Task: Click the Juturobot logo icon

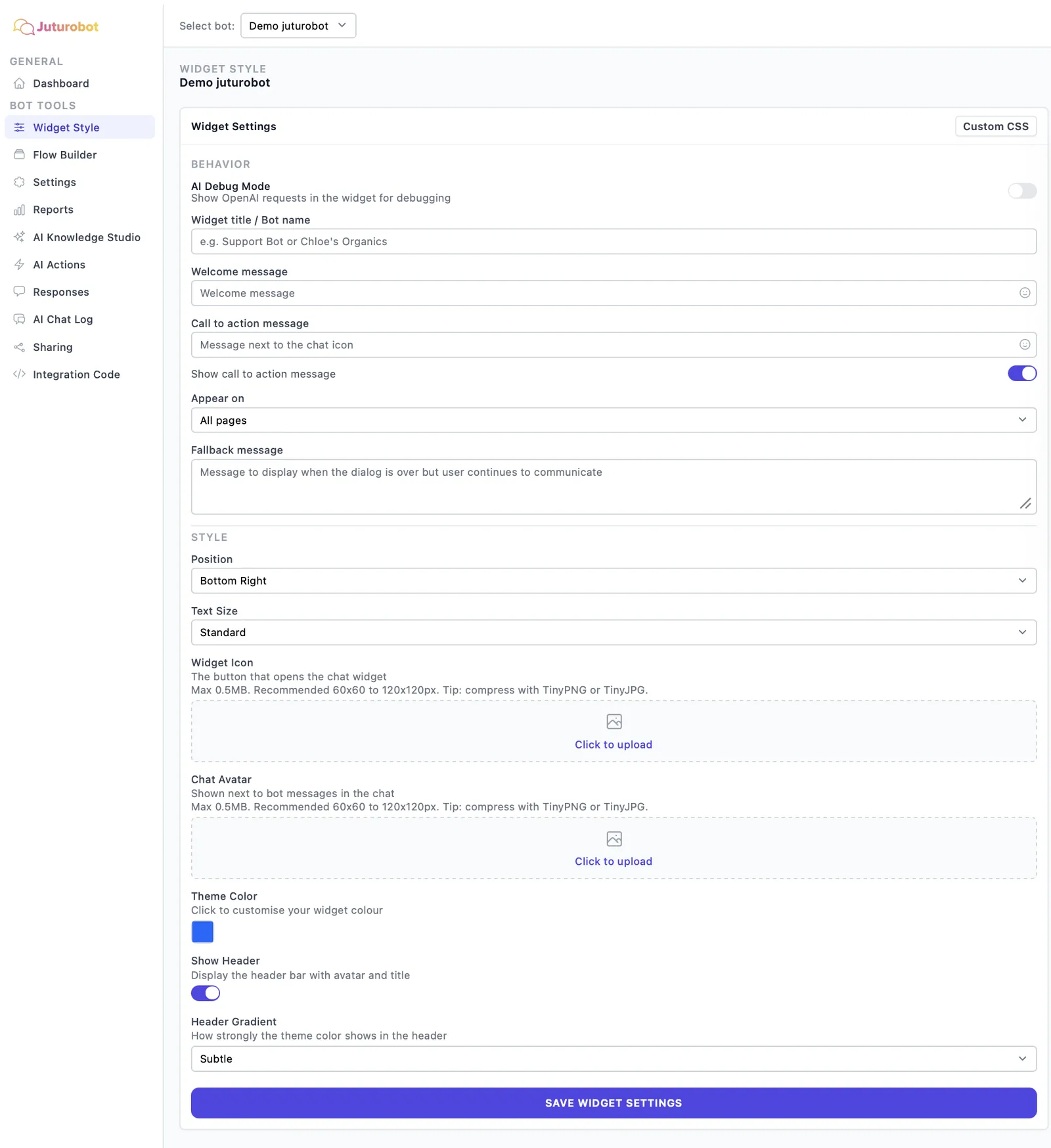Action: point(24,26)
